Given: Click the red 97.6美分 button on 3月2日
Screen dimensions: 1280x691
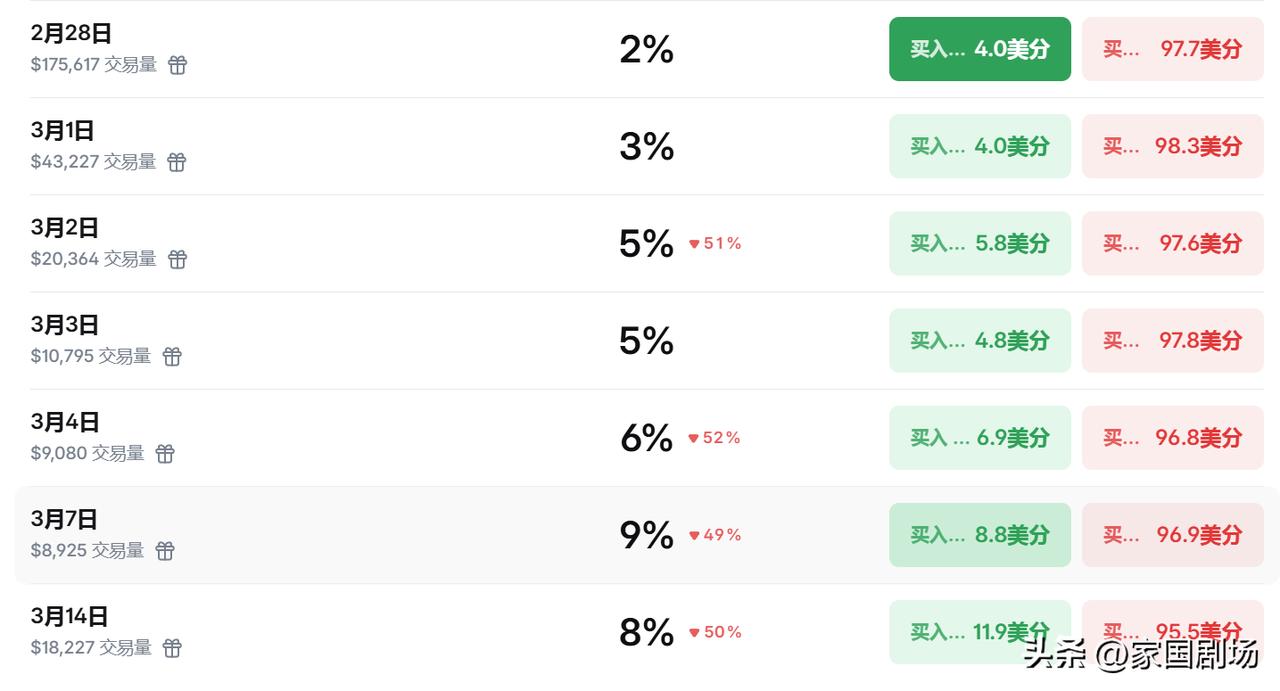Looking at the screenshot, I should [1172, 243].
